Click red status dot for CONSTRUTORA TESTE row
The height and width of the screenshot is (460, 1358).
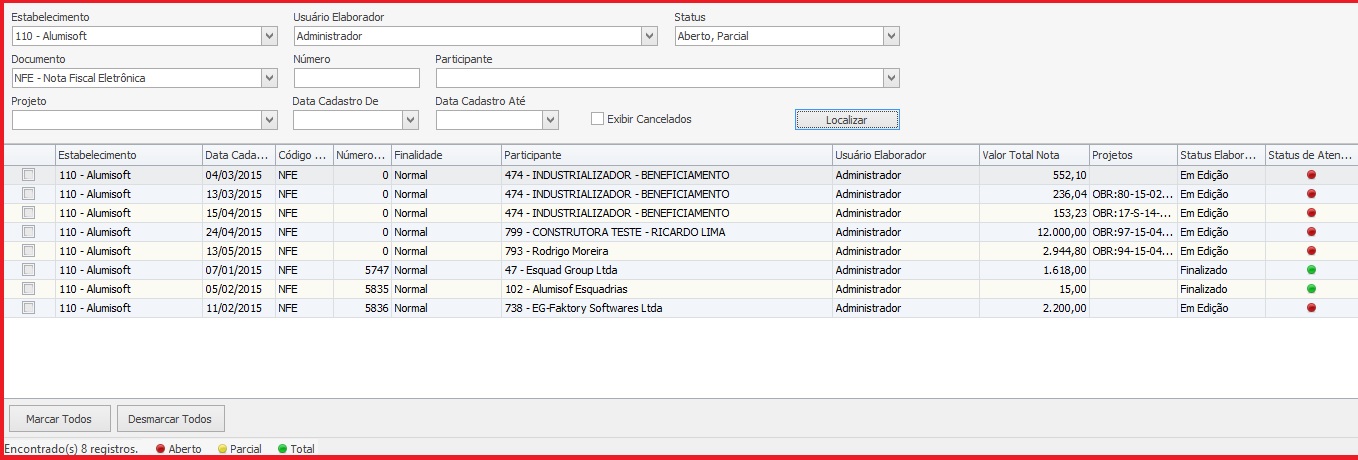pos(1311,232)
